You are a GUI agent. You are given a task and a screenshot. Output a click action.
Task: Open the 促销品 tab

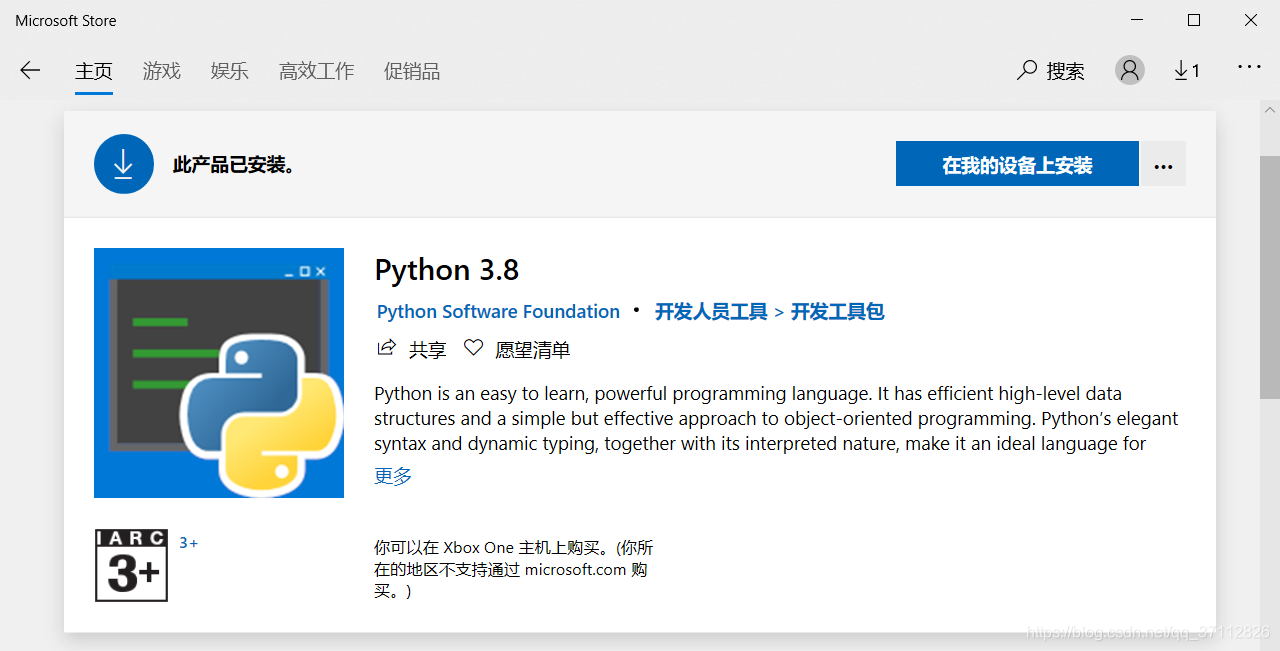click(412, 71)
